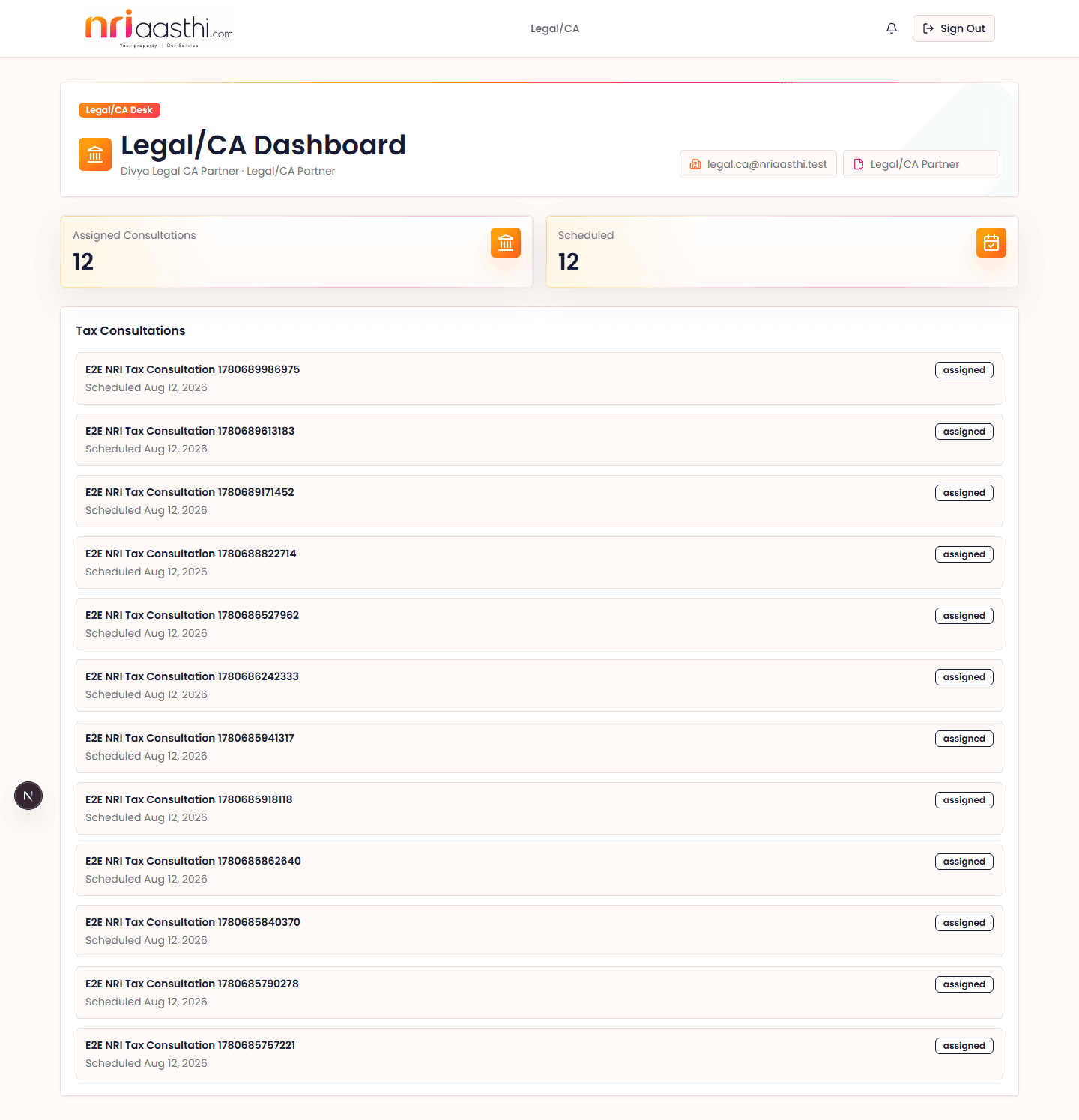The width and height of the screenshot is (1079, 1120).
Task: Open consultation 1780686527962
Action: 539,624
